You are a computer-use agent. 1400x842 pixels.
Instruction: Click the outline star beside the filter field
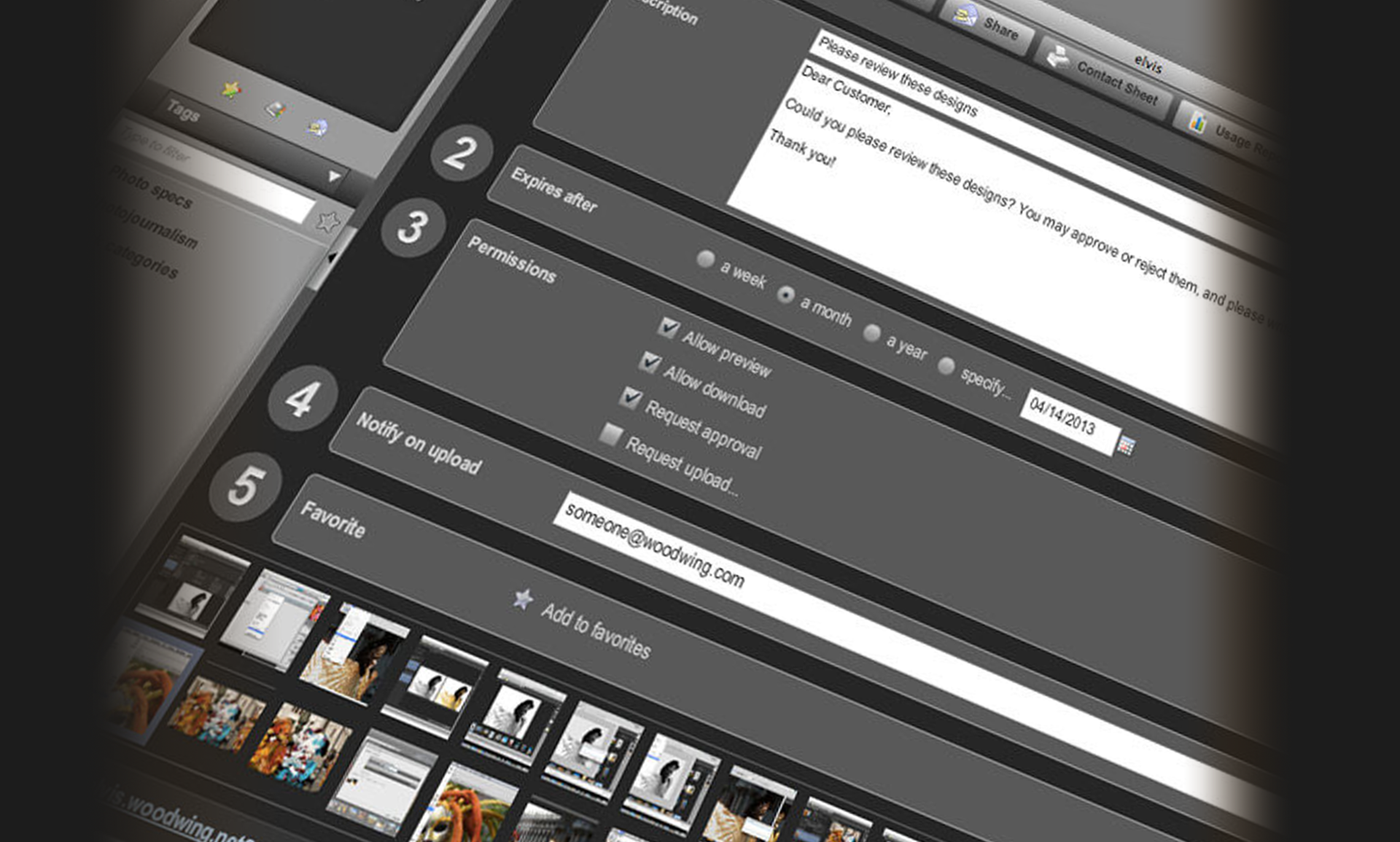click(328, 222)
